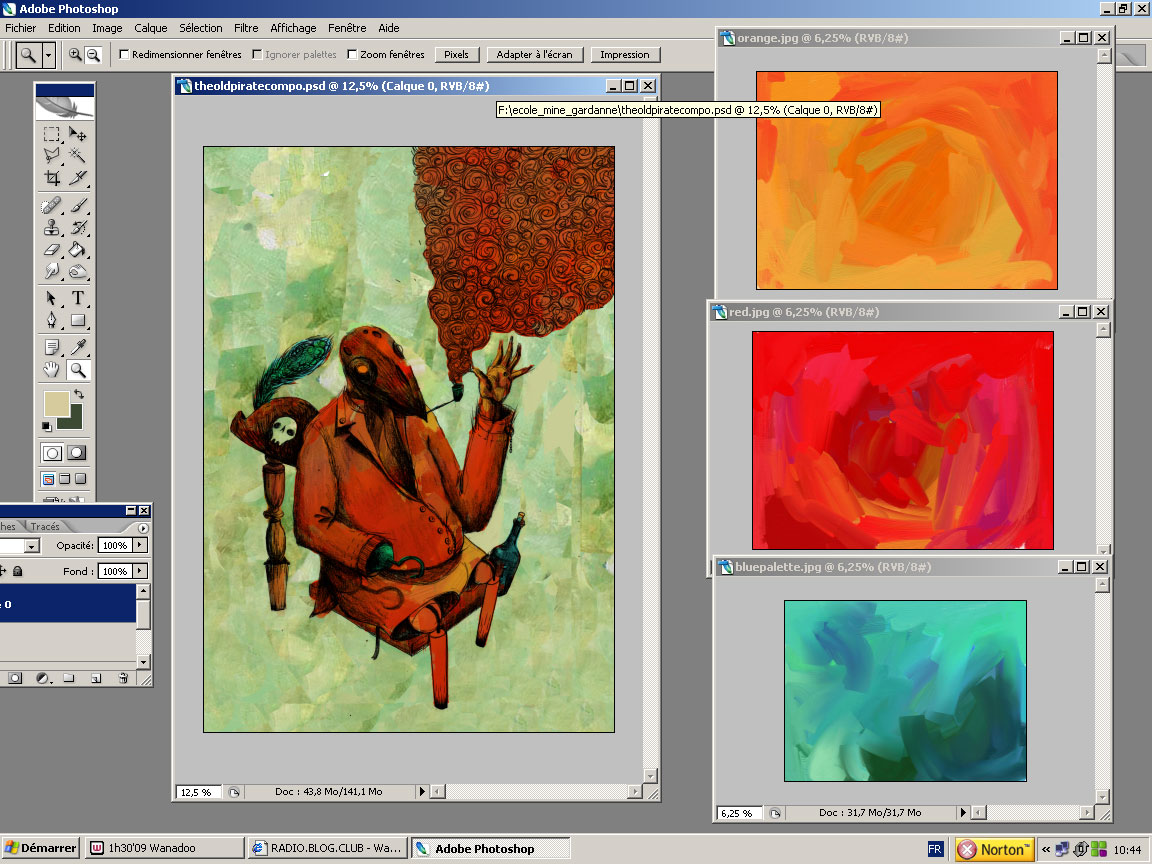Switch to standard screen mode
1152x864 pixels.
pos(48,479)
